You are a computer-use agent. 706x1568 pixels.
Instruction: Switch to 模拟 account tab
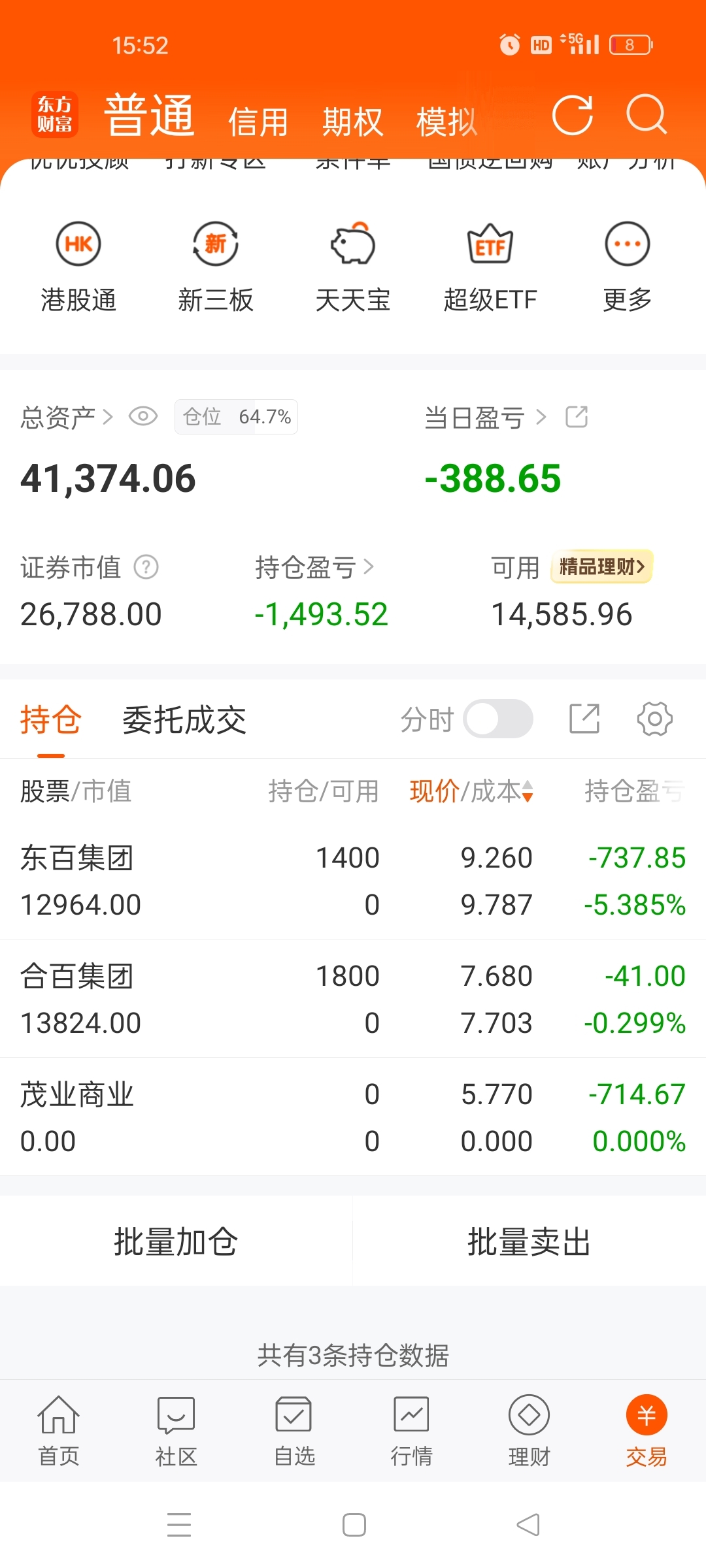click(446, 122)
